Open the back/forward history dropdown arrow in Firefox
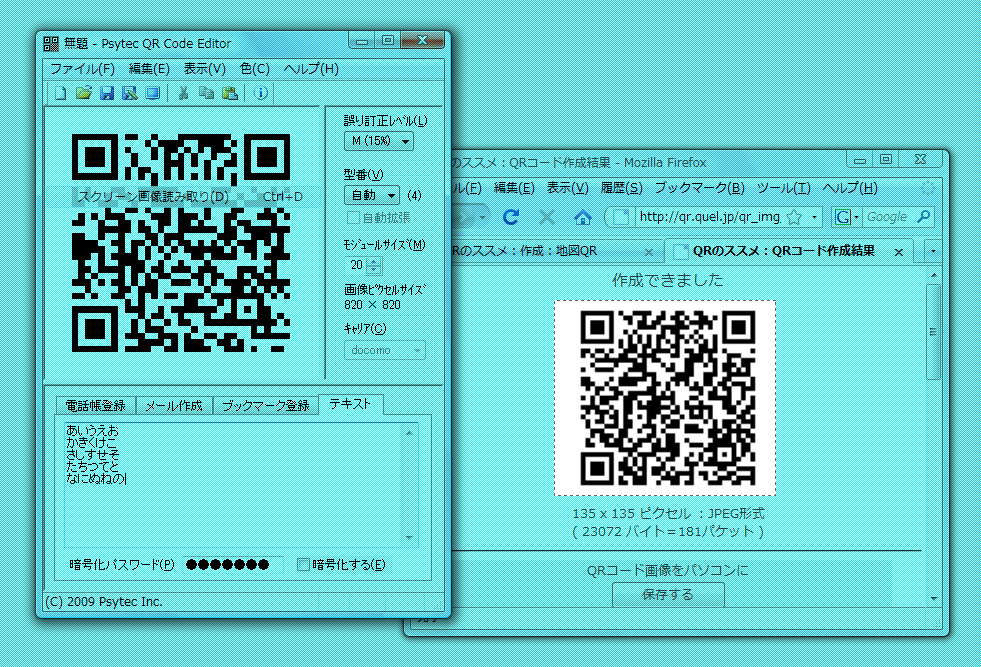This screenshot has height=667, width=981. click(482, 218)
